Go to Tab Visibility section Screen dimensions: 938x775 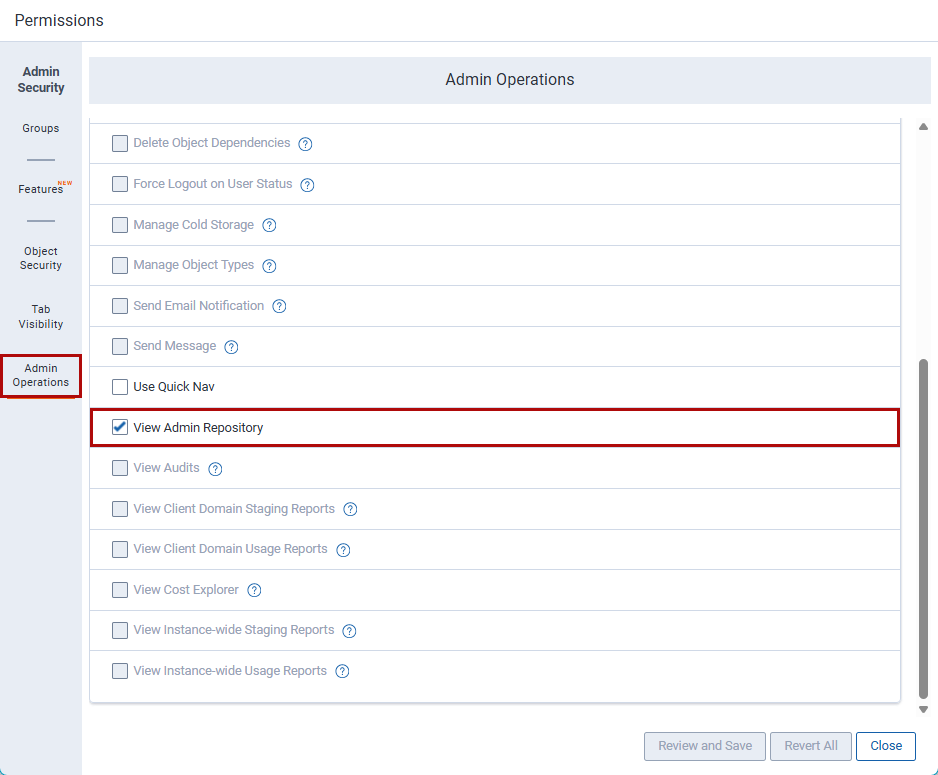[x=41, y=317]
